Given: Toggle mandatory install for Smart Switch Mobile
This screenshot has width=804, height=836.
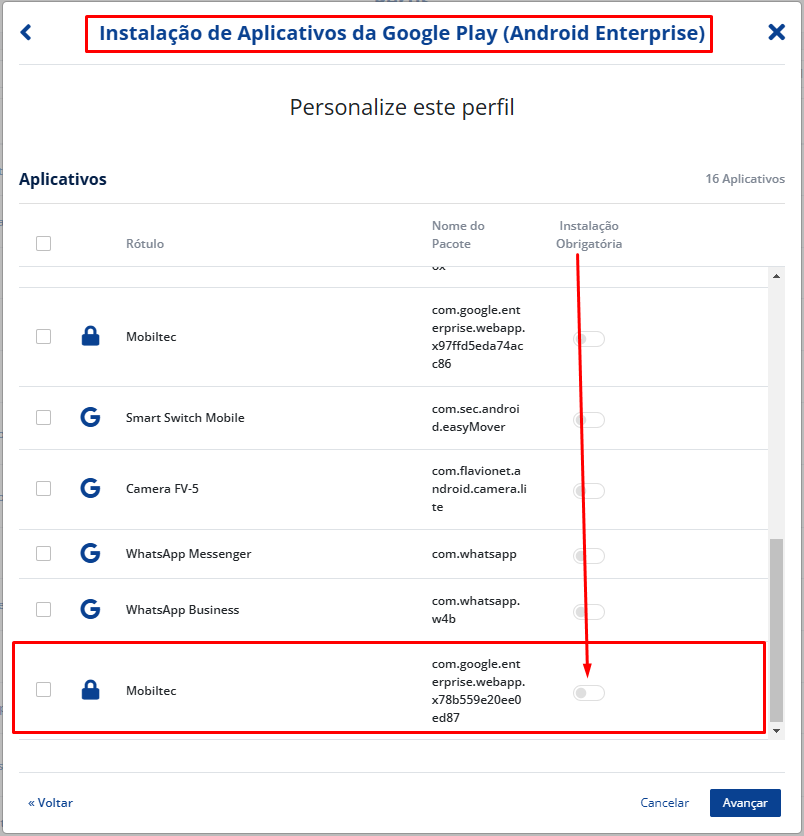Looking at the screenshot, I should tap(589, 420).
